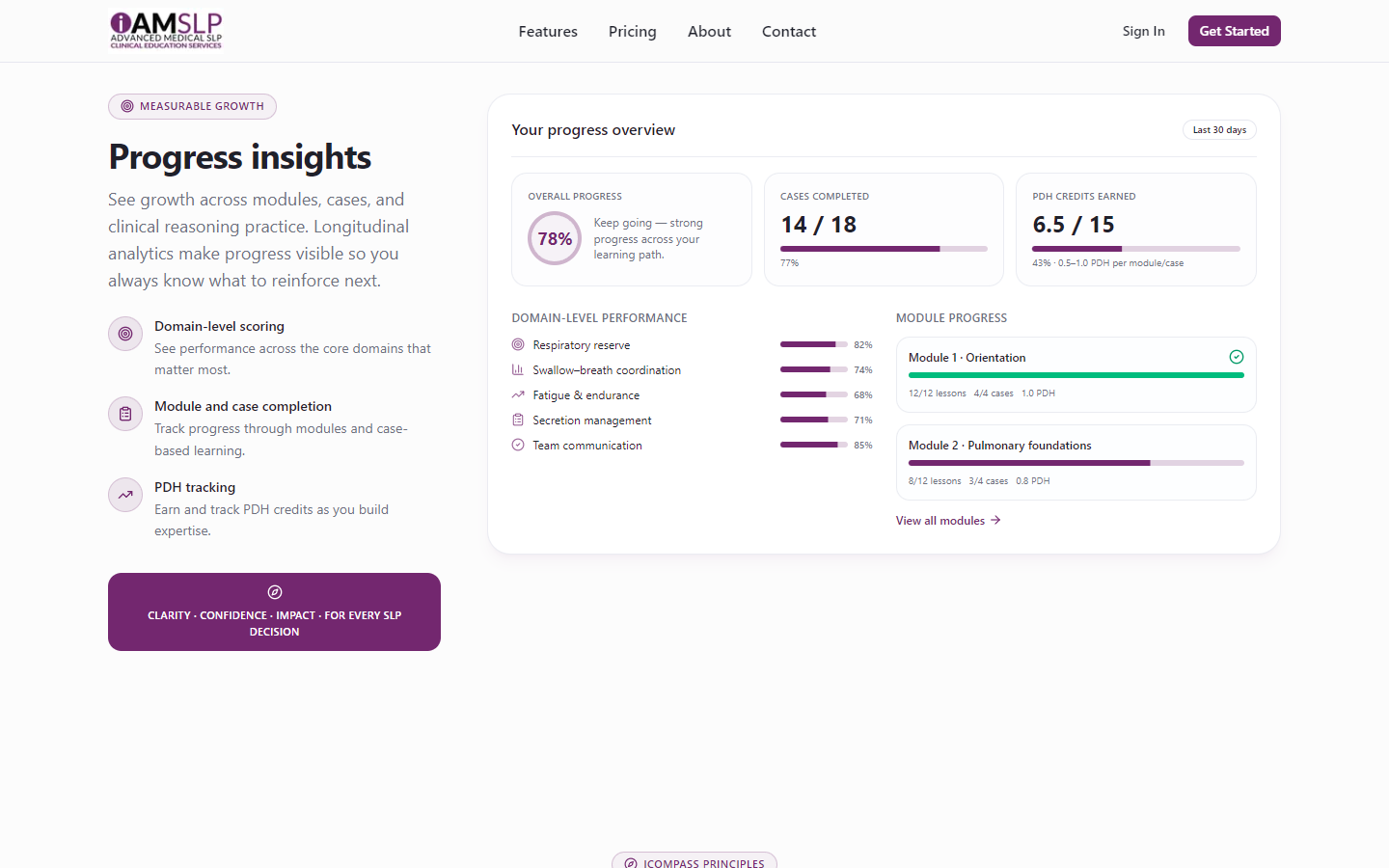Click the Team communication 85% value

pyautogui.click(x=863, y=445)
